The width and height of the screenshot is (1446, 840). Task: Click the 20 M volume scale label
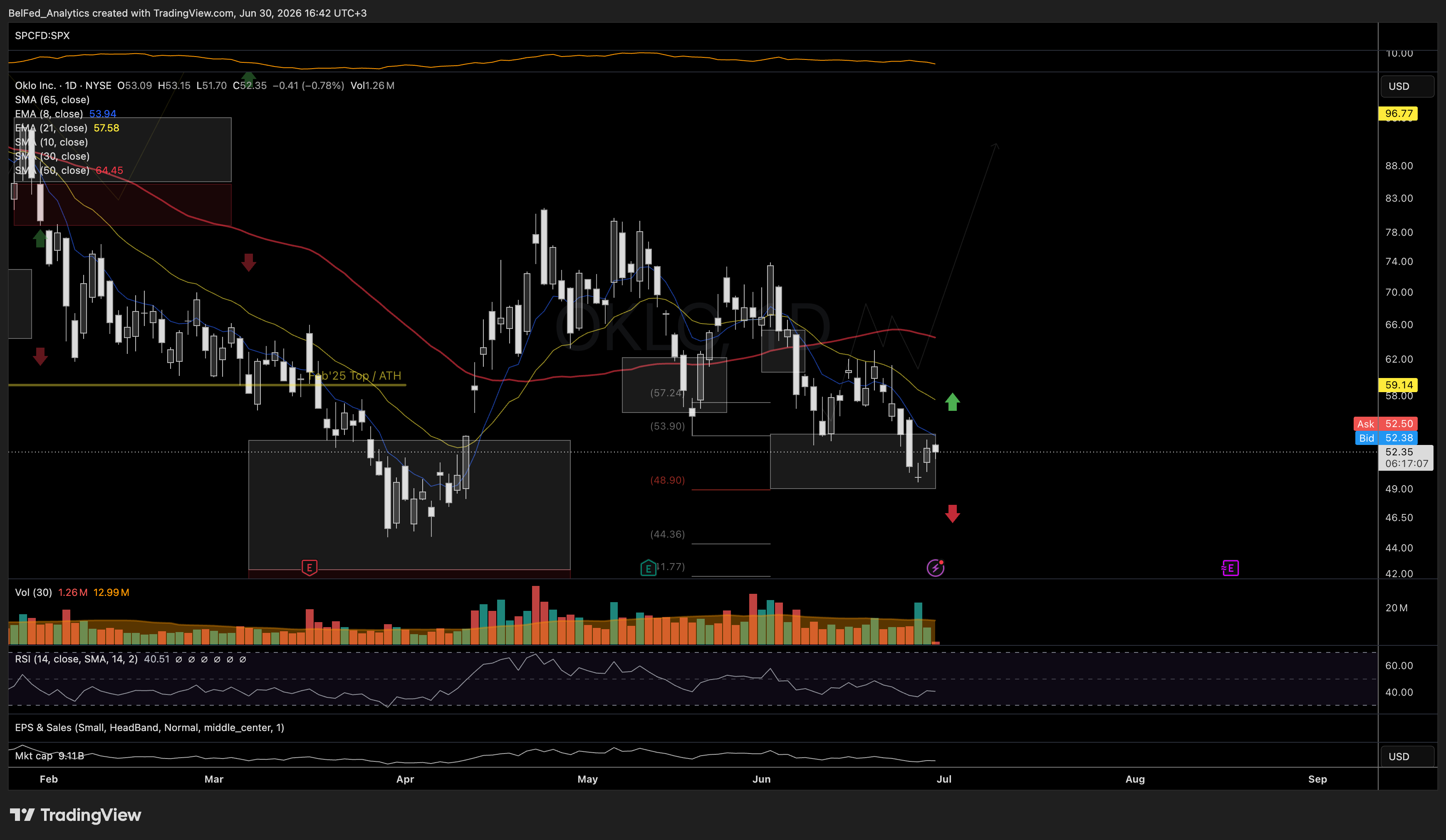pos(1396,608)
